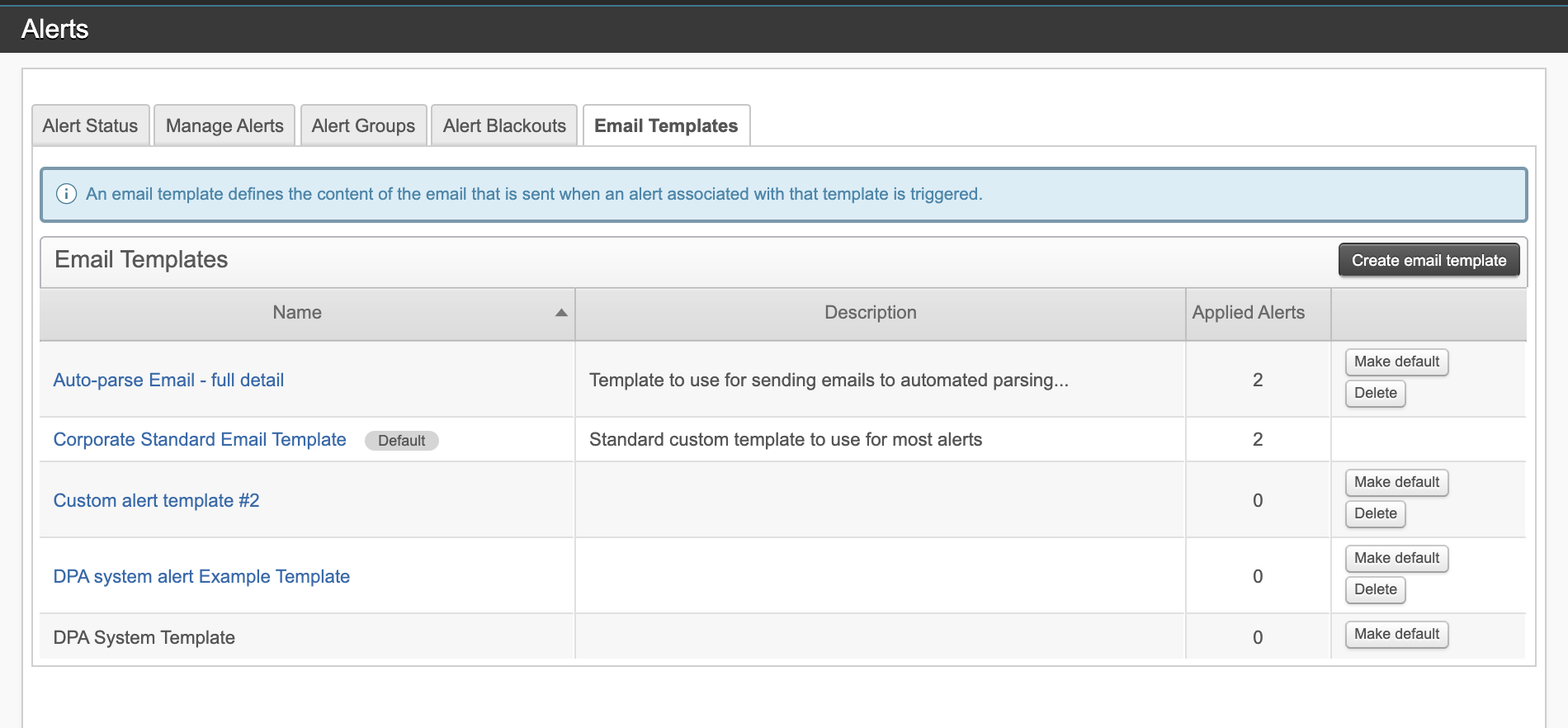This screenshot has width=1568, height=728.
Task: Select the Alert Blackouts tab
Action: [504, 126]
